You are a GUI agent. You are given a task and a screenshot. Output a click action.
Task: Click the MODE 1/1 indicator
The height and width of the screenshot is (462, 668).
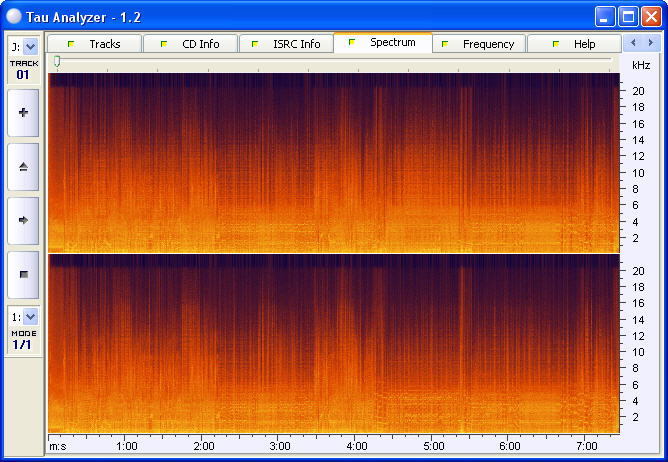24,340
